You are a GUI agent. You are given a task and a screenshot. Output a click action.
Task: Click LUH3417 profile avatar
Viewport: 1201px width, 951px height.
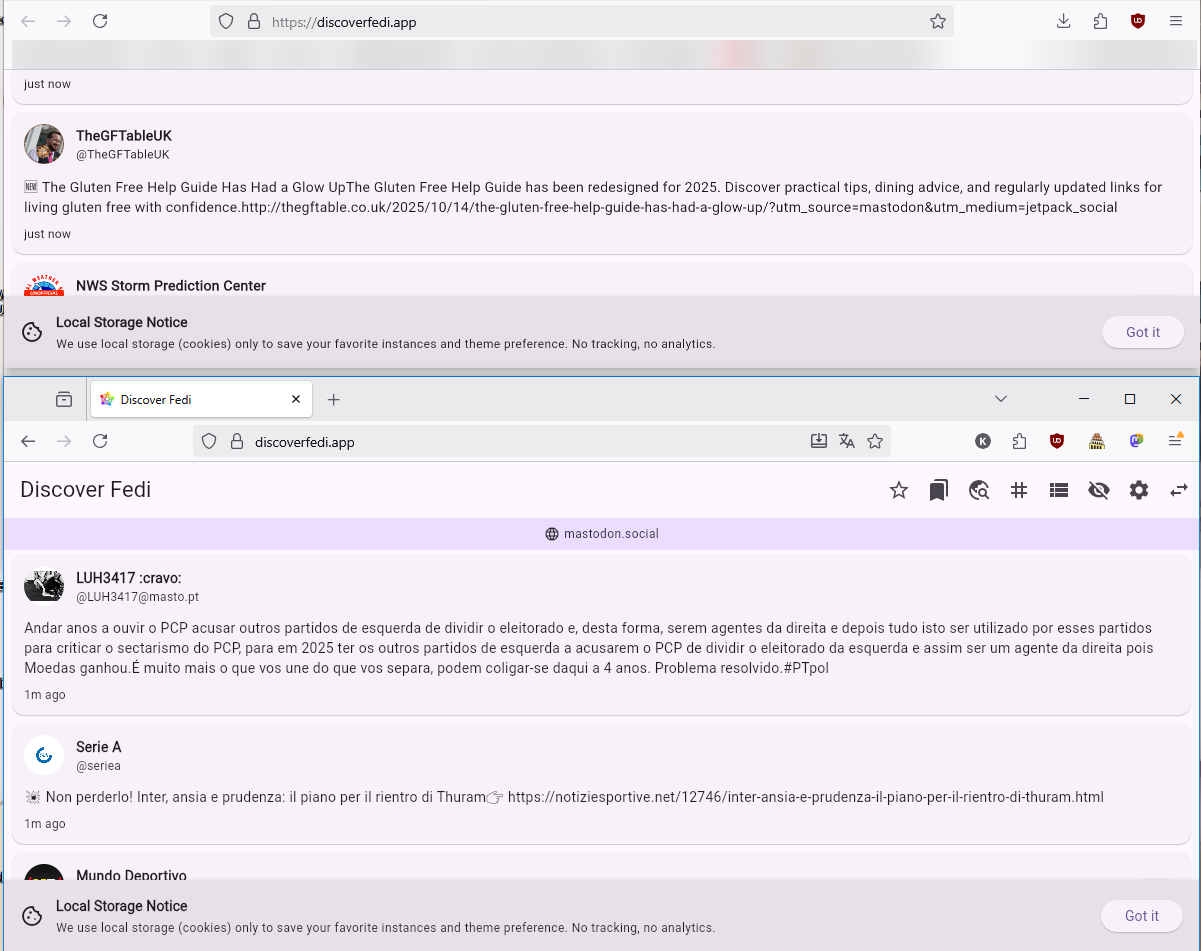coord(44,586)
